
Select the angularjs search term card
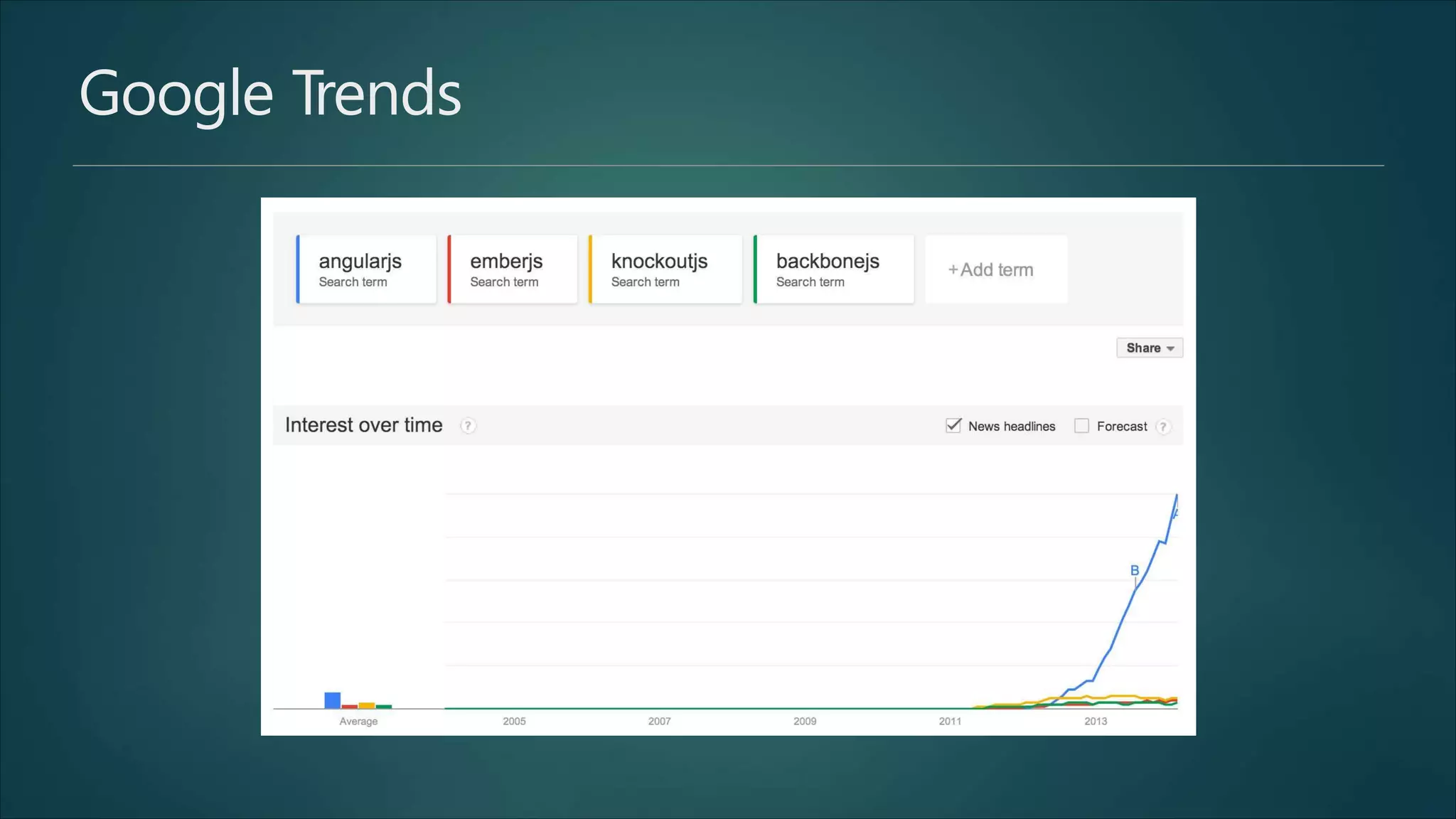pos(366,269)
